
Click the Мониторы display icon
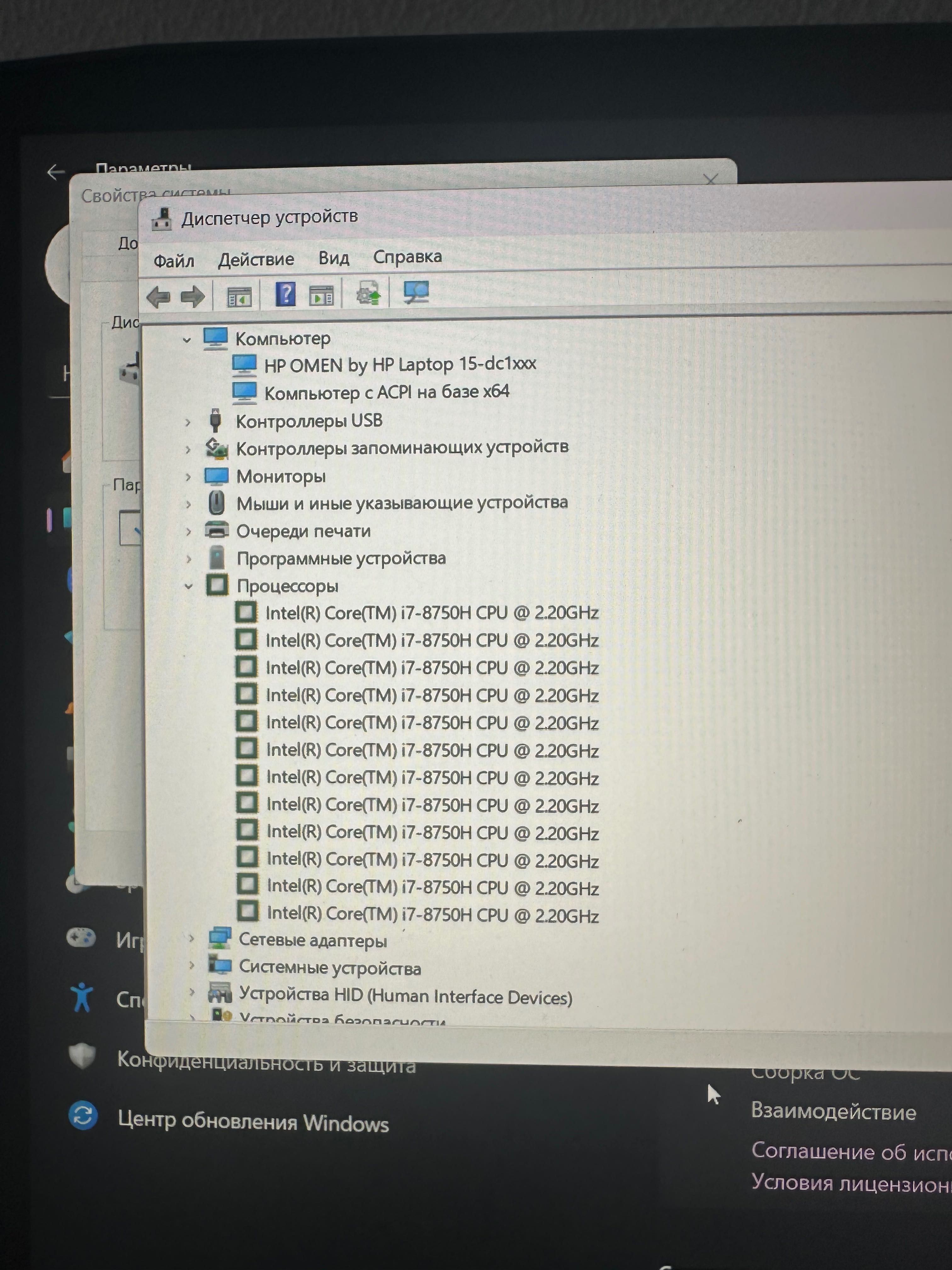coord(216,476)
